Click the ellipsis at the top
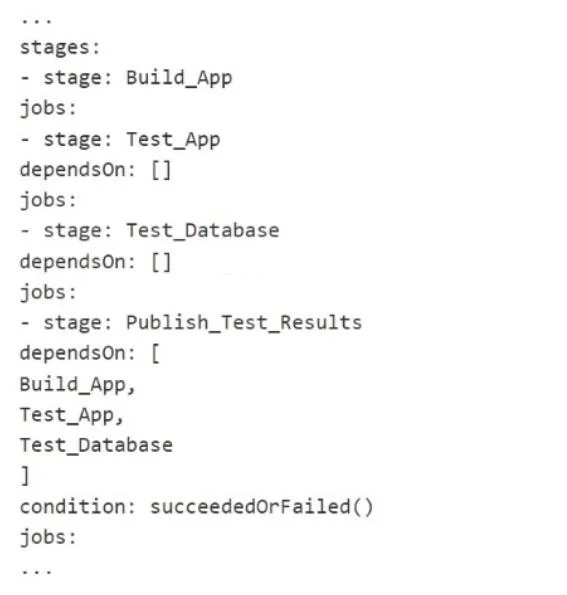This screenshot has width=567, height=595. pyautogui.click(x=36, y=21)
